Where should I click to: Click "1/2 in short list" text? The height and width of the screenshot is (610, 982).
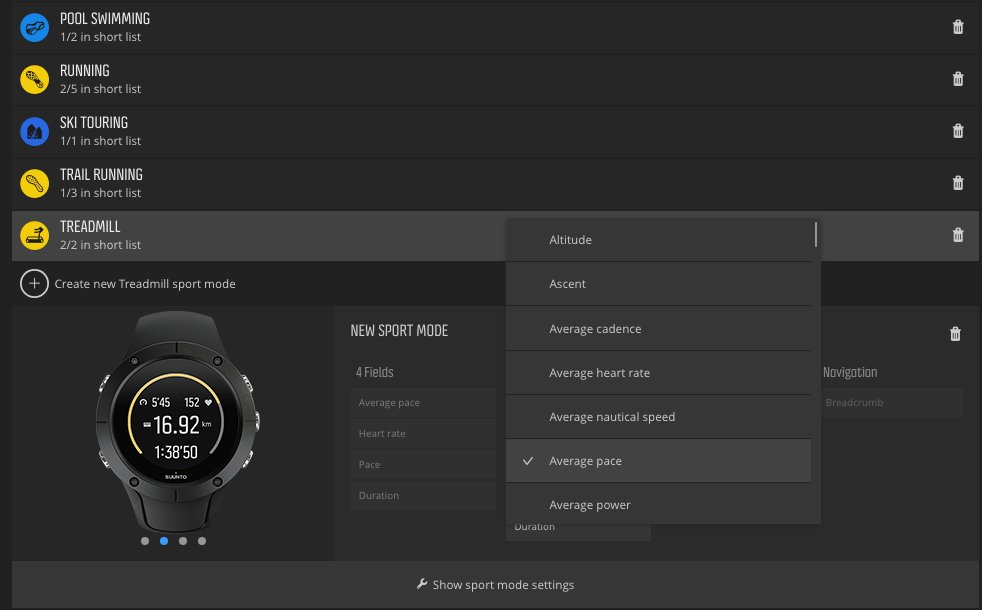[x=100, y=37]
